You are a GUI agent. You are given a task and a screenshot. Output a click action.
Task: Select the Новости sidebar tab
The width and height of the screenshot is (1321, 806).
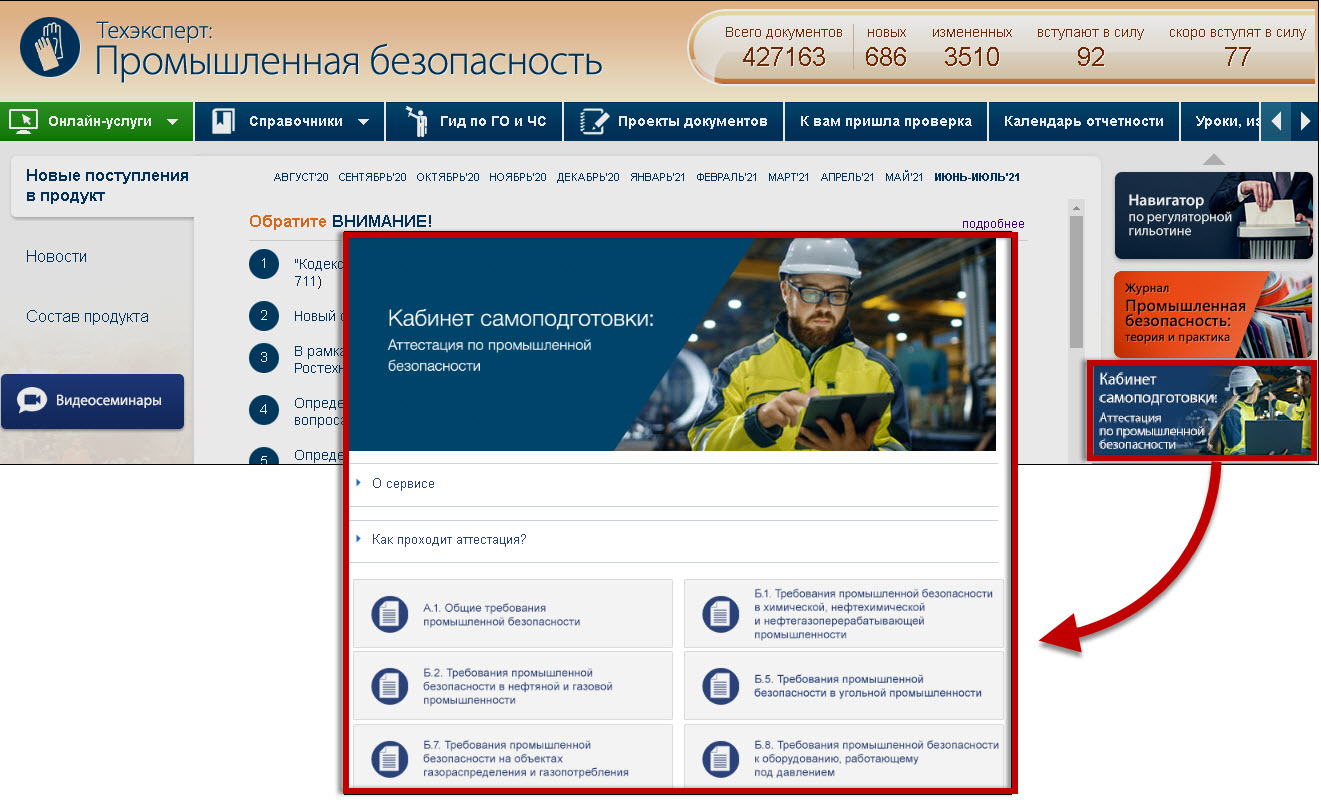[x=57, y=256]
